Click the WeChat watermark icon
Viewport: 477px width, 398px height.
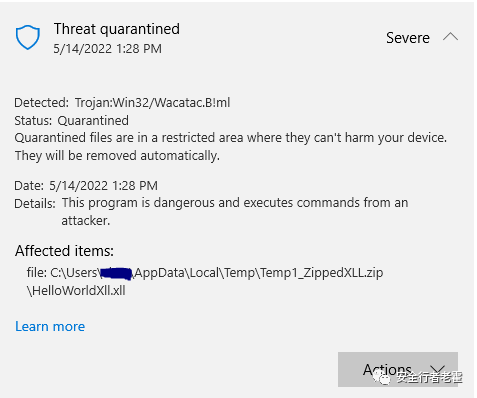pyautogui.click(x=381, y=378)
